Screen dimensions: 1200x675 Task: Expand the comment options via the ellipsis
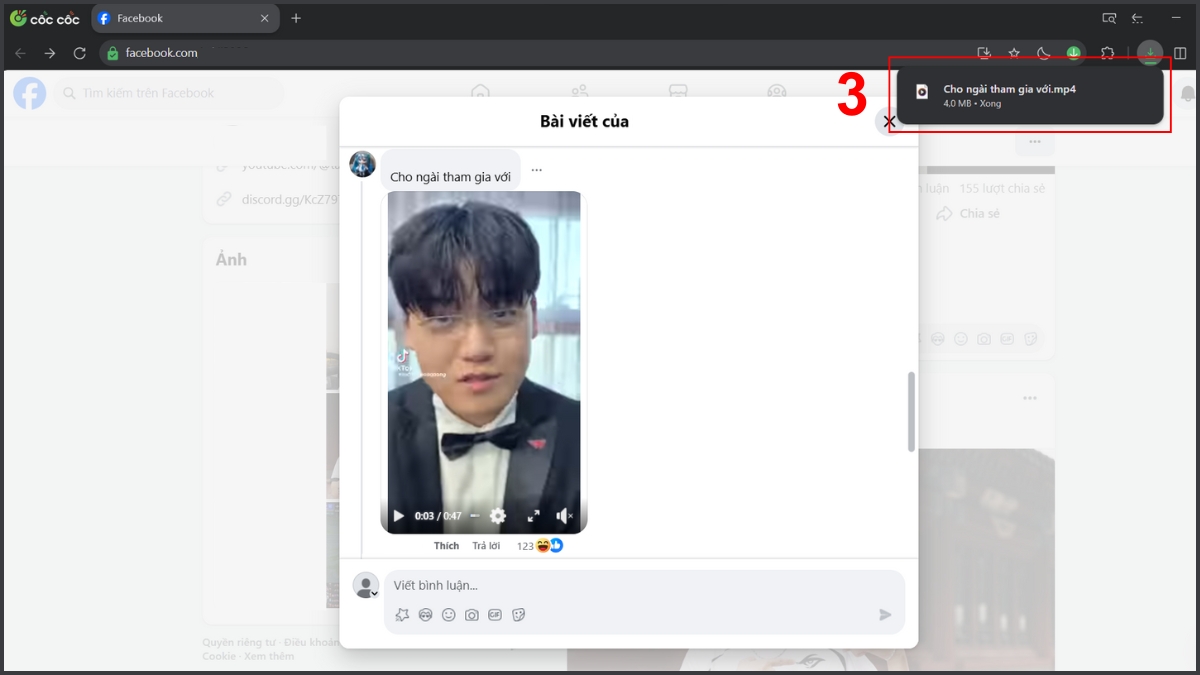tap(536, 168)
